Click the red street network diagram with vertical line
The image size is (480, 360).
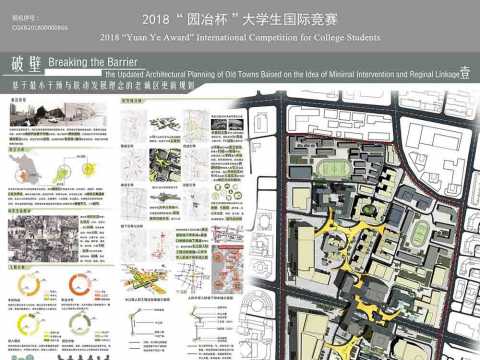161,246
